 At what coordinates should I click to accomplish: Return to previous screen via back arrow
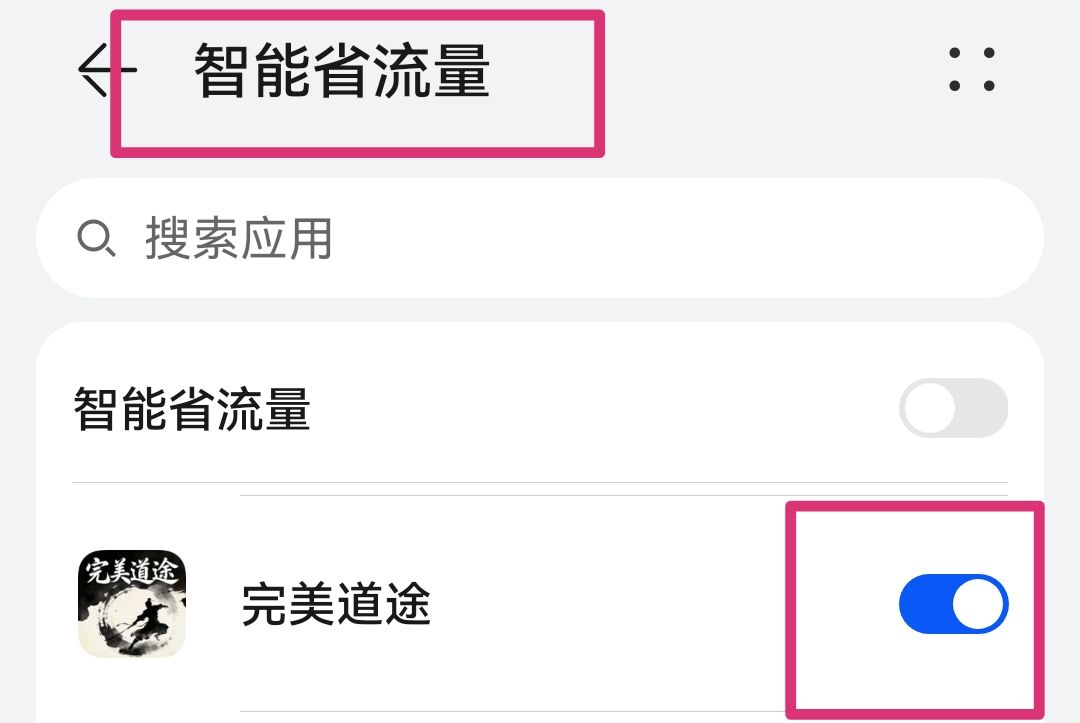(107, 70)
